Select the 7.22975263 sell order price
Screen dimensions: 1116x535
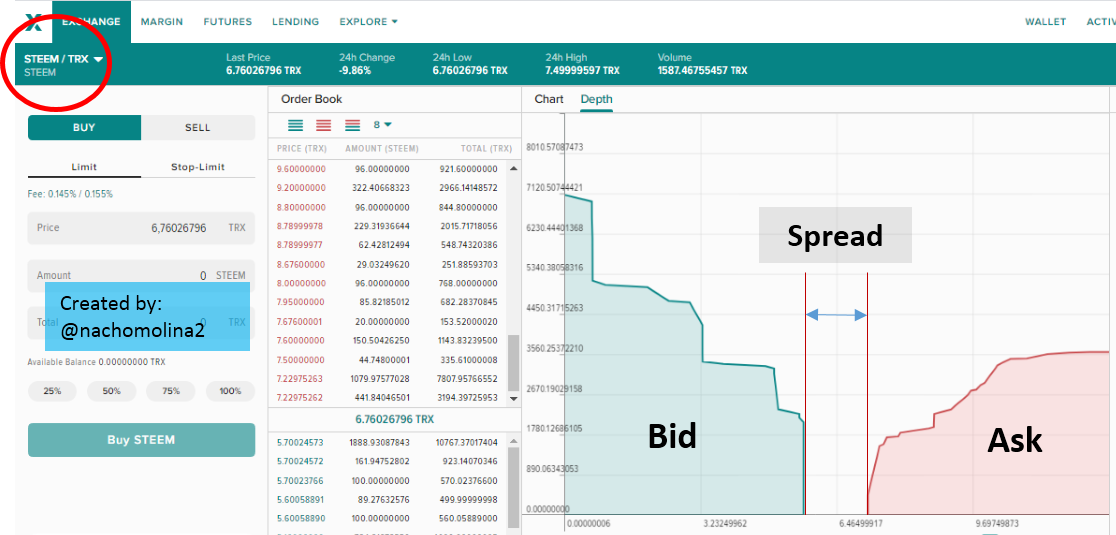[301, 379]
